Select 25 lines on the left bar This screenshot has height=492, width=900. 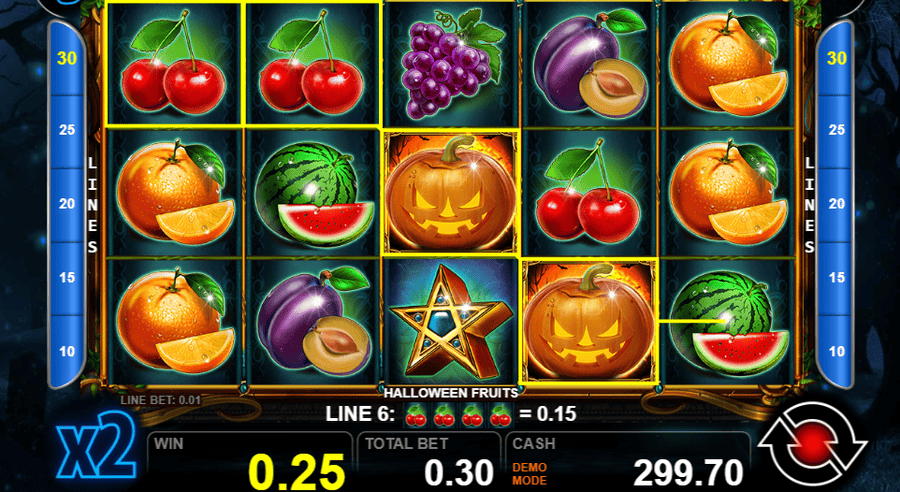(67, 130)
